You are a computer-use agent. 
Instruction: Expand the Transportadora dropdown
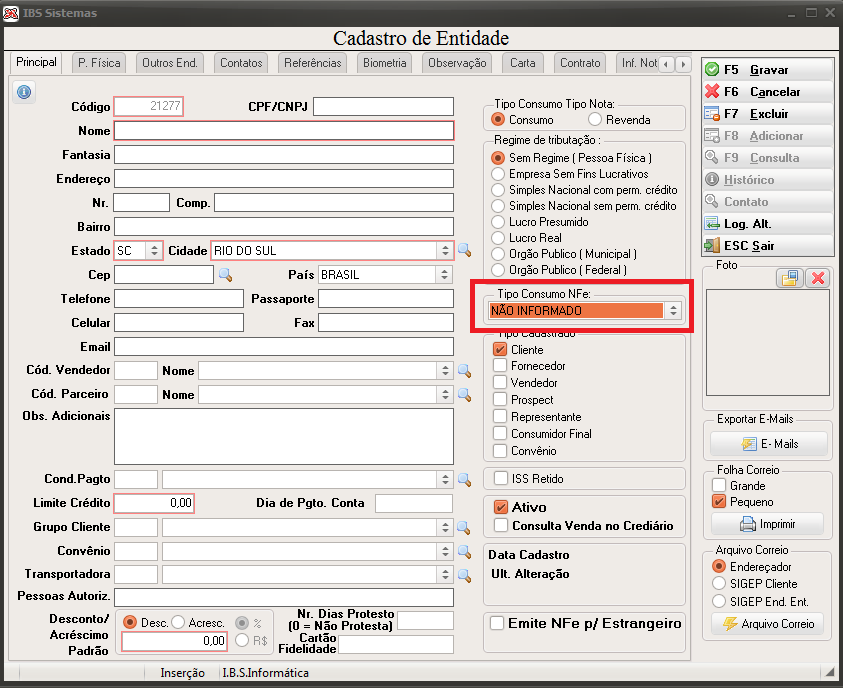pos(445,575)
